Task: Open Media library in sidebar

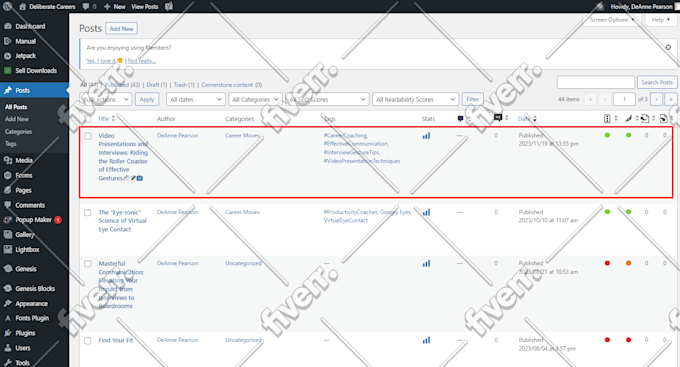Action: [x=24, y=160]
